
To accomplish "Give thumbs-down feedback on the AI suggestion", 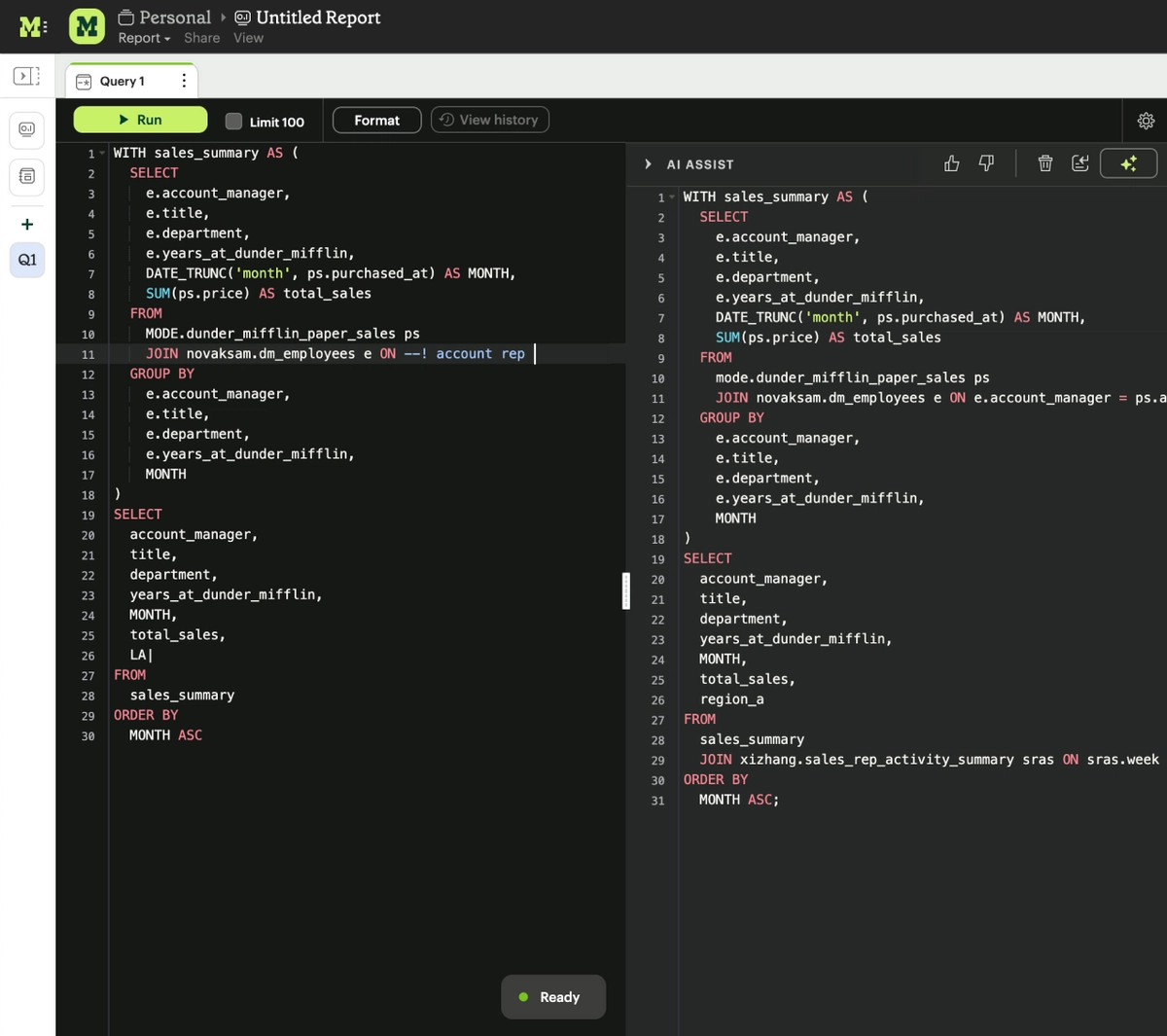I will click(985, 162).
